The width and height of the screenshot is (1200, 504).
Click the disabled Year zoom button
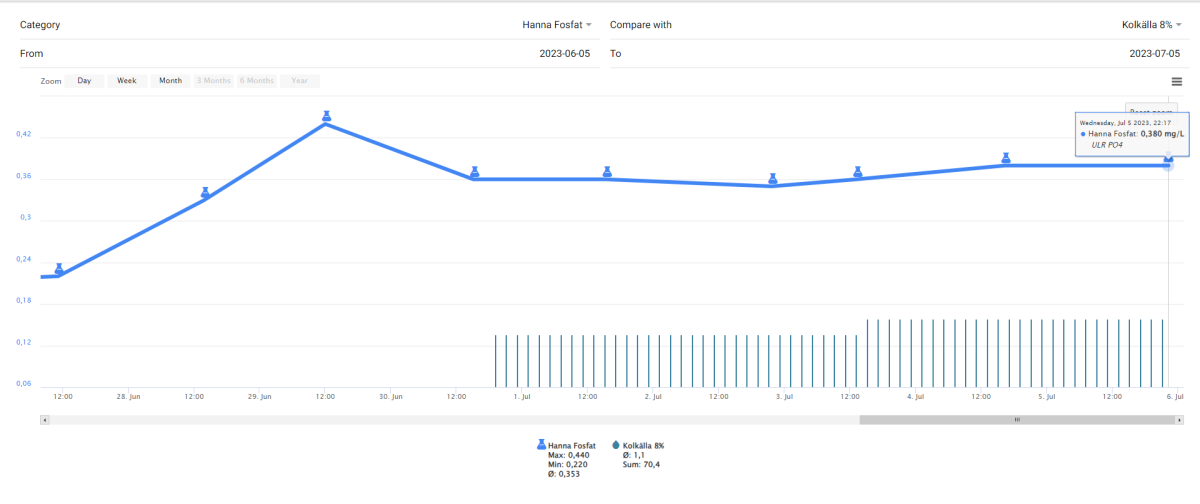pyautogui.click(x=300, y=81)
